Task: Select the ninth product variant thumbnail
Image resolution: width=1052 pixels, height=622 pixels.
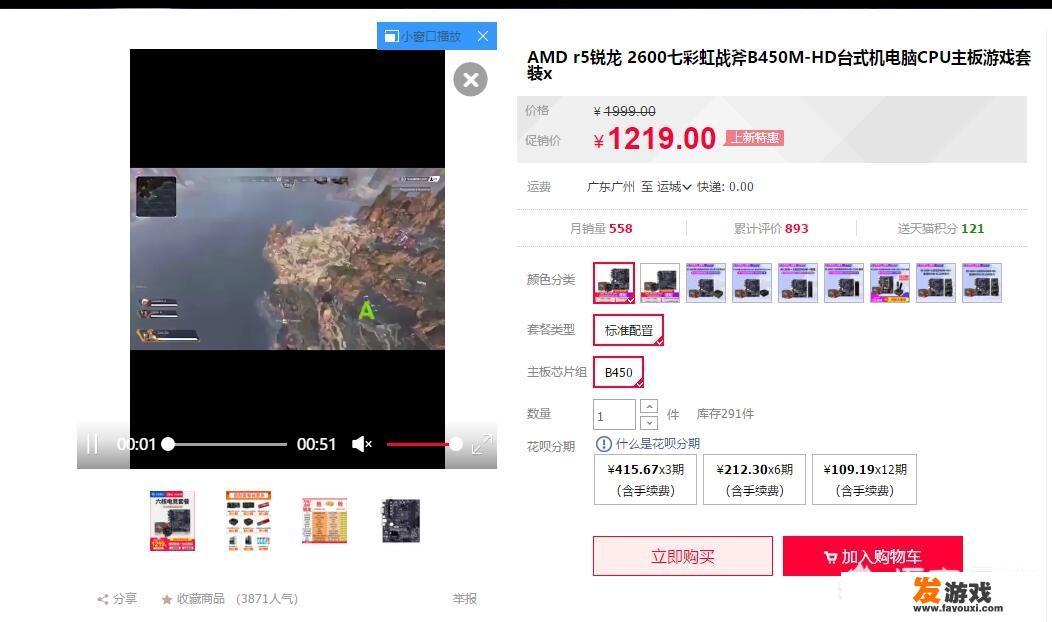Action: (982, 283)
